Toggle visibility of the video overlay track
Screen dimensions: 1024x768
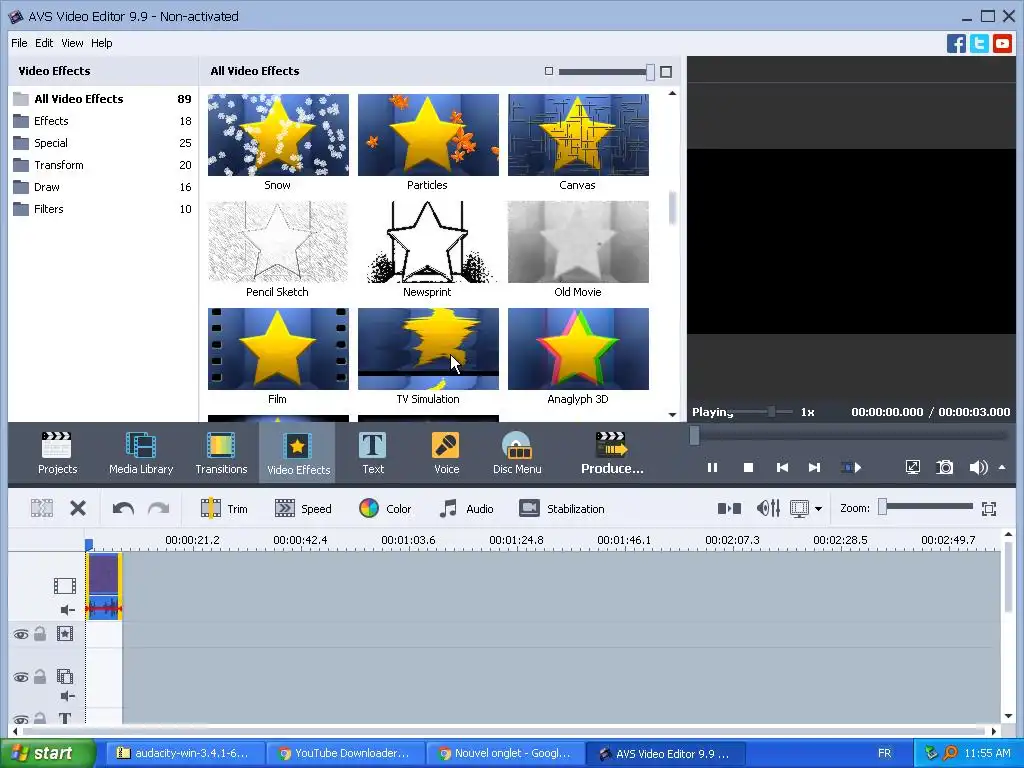21,677
